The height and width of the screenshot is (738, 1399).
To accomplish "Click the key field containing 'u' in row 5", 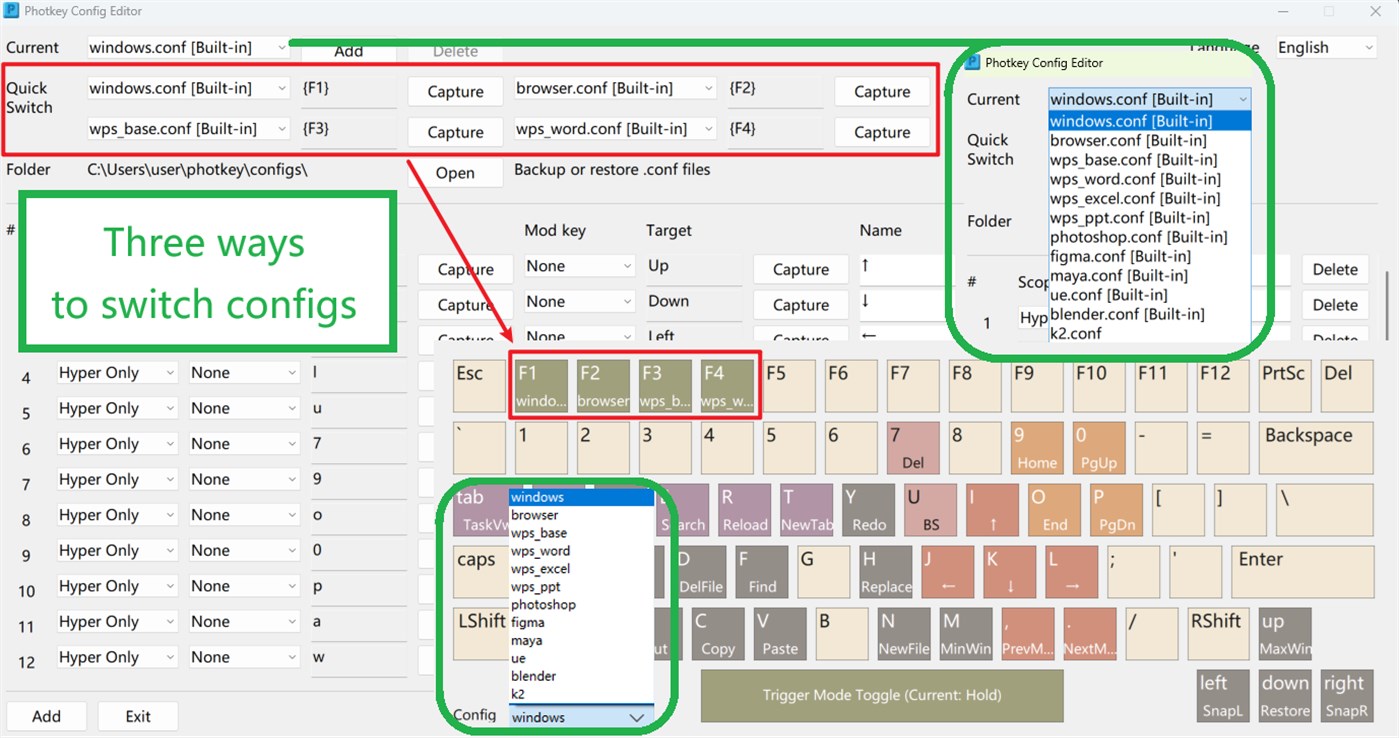I will coord(357,408).
